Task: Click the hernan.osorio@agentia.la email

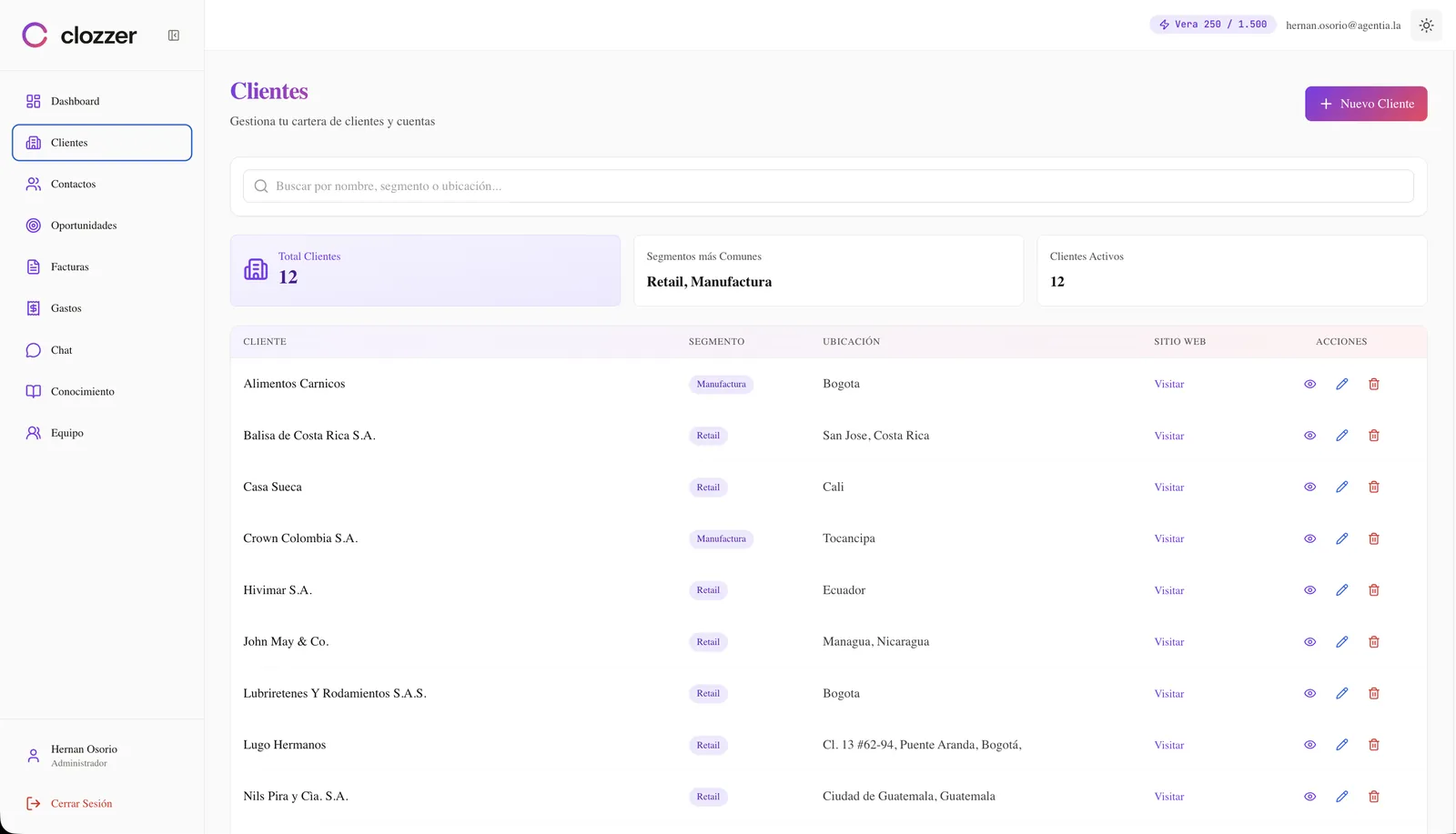Action: pyautogui.click(x=1343, y=25)
